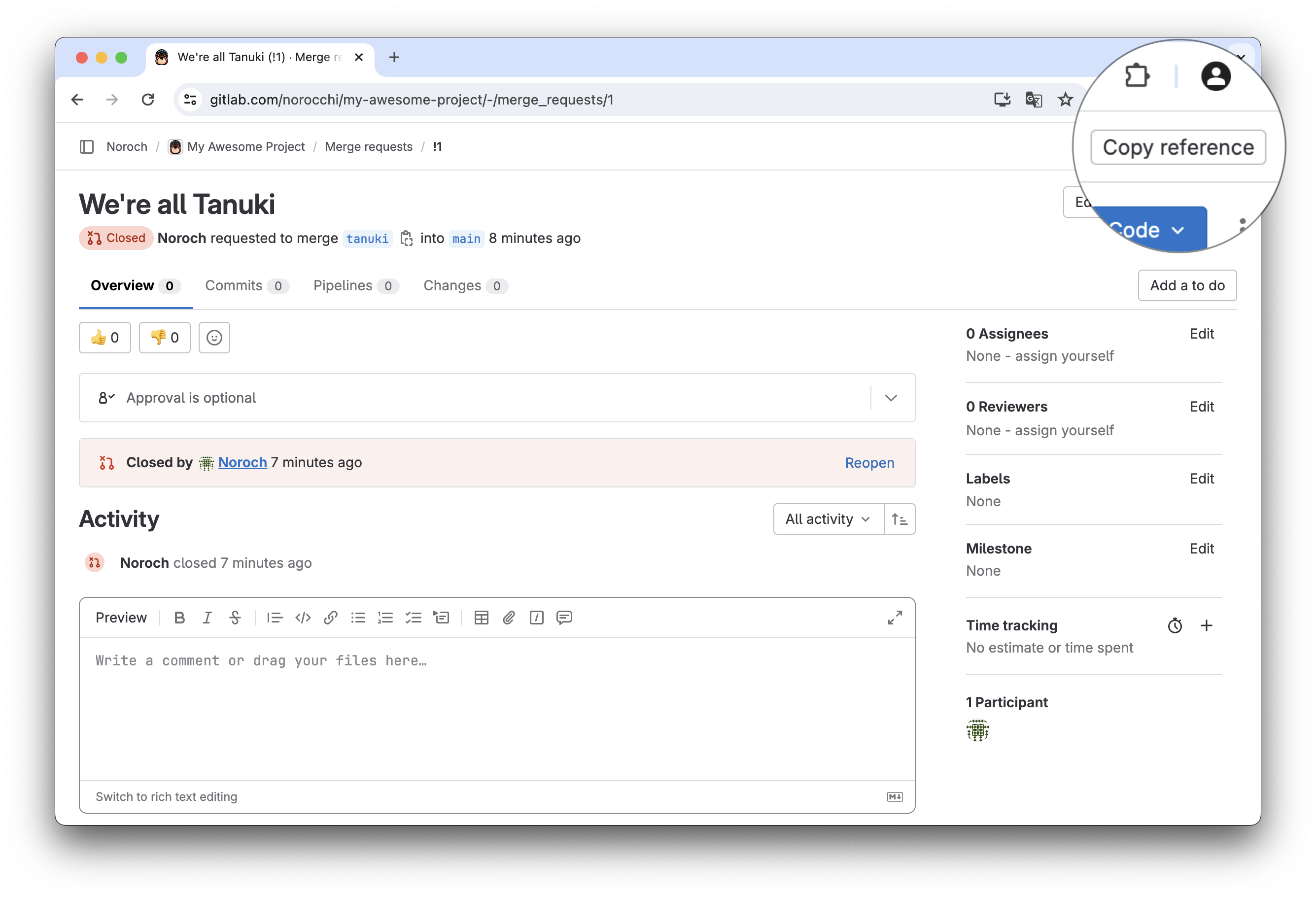1316x898 pixels.
Task: Reopen the closed merge request
Action: pyautogui.click(x=869, y=463)
